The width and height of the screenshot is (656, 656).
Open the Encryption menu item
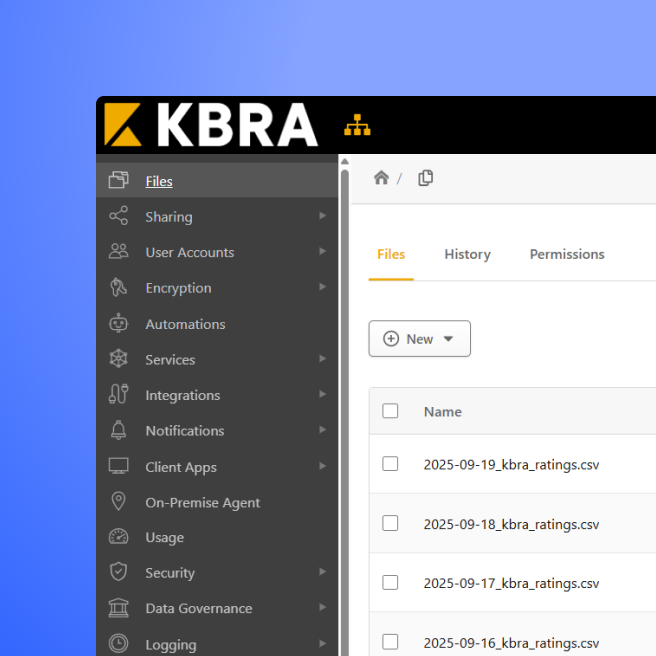pos(217,287)
